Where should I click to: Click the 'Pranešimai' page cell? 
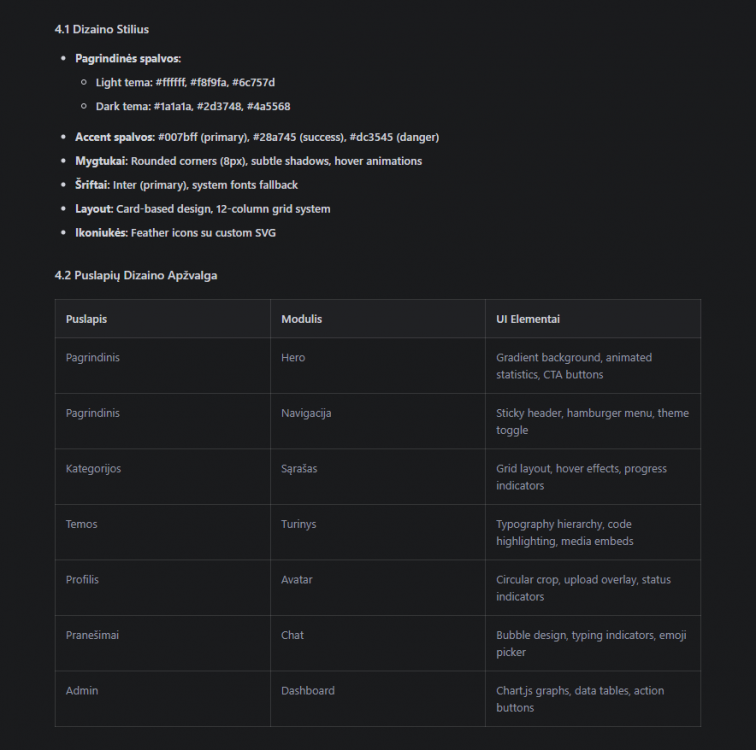[162, 643]
